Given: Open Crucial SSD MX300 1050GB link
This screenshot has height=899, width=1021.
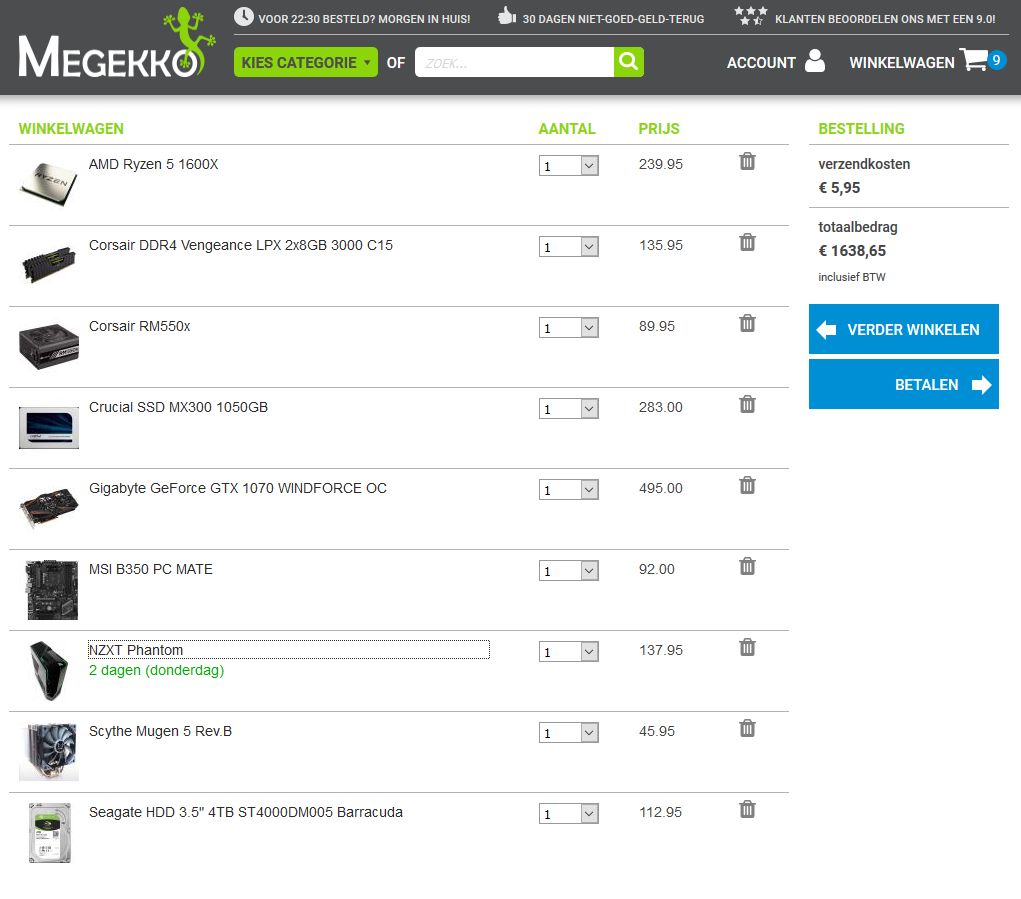Looking at the screenshot, I should click(178, 407).
